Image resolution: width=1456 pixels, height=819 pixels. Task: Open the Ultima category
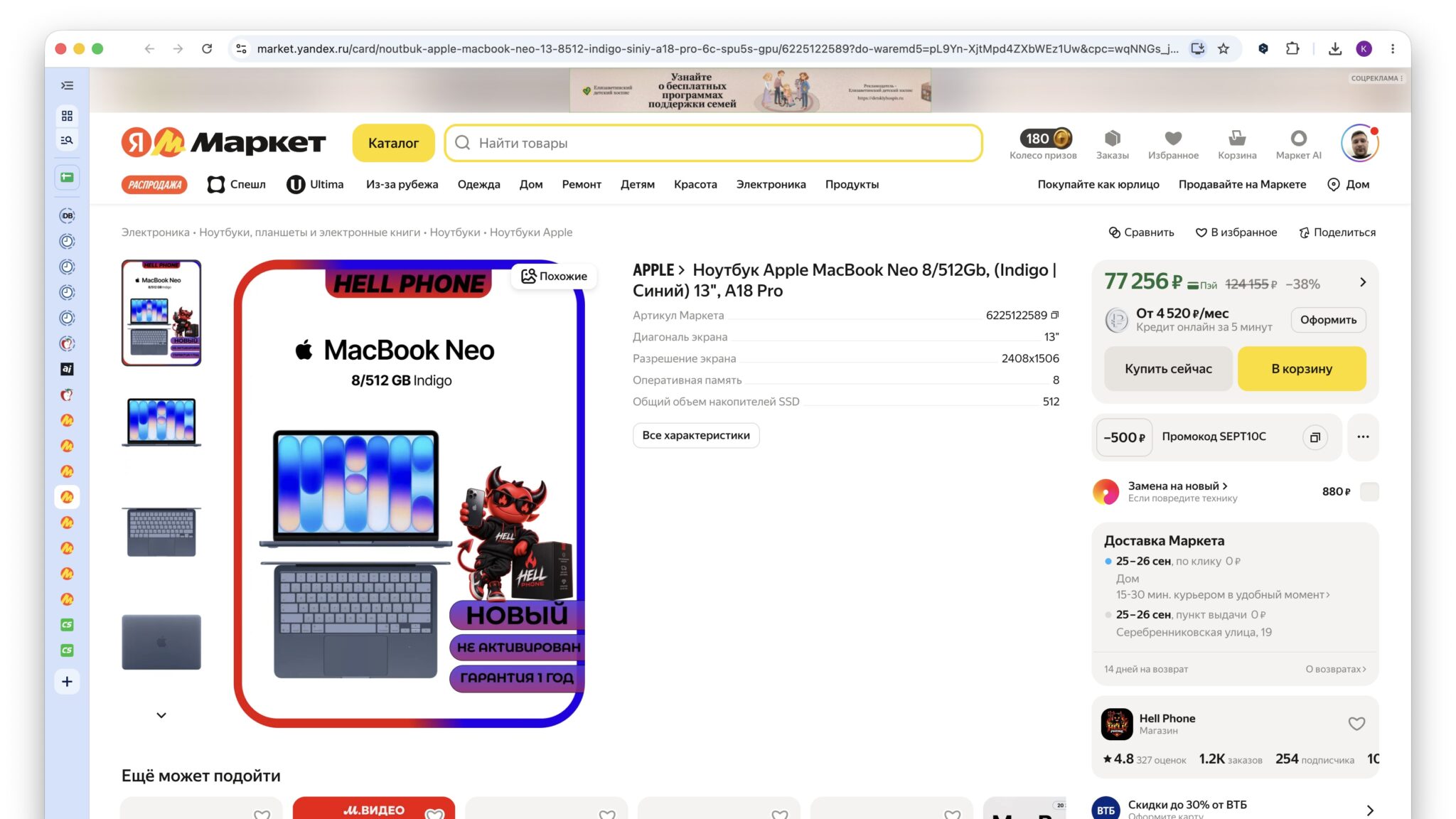click(x=315, y=184)
